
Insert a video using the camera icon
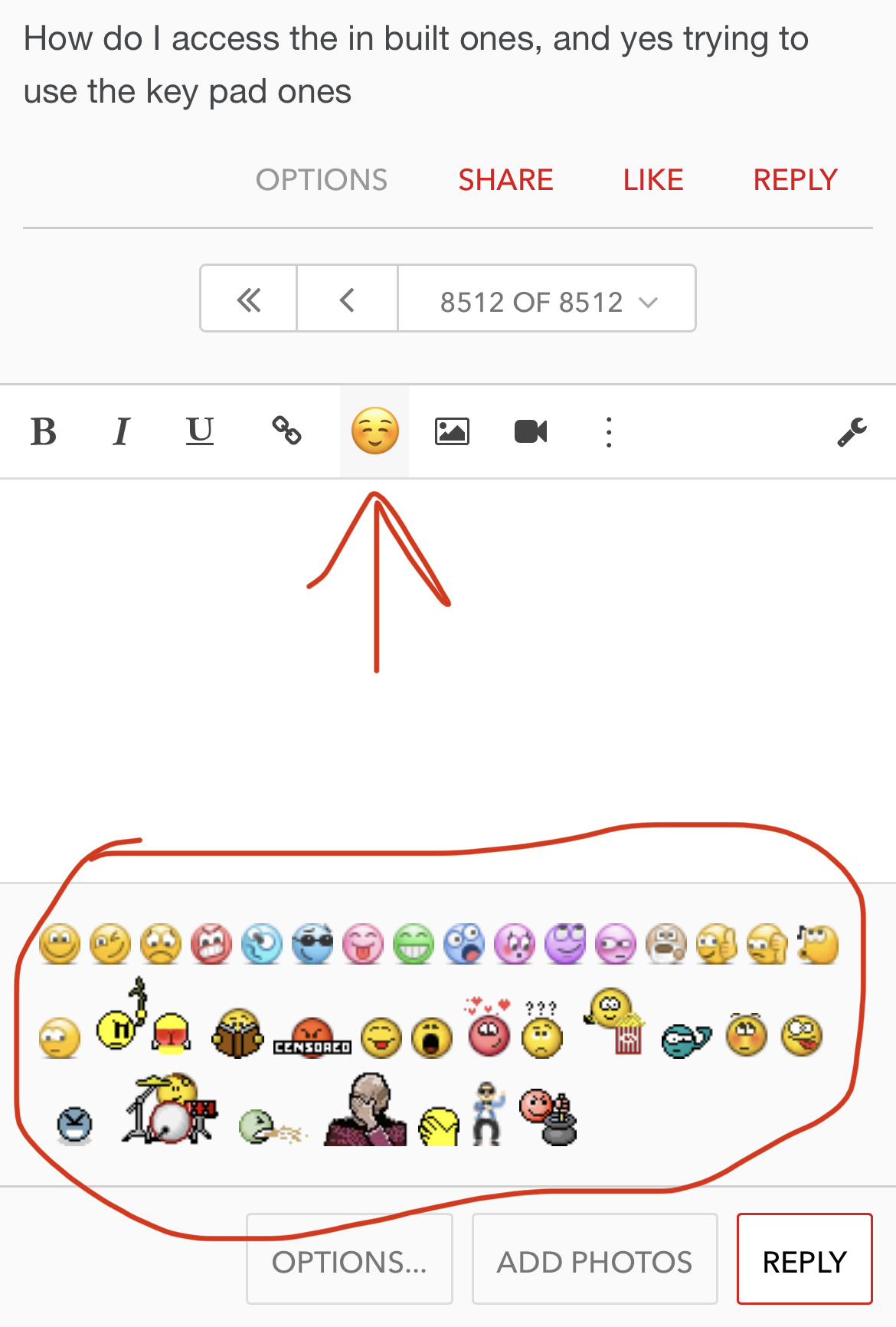pyautogui.click(x=531, y=431)
